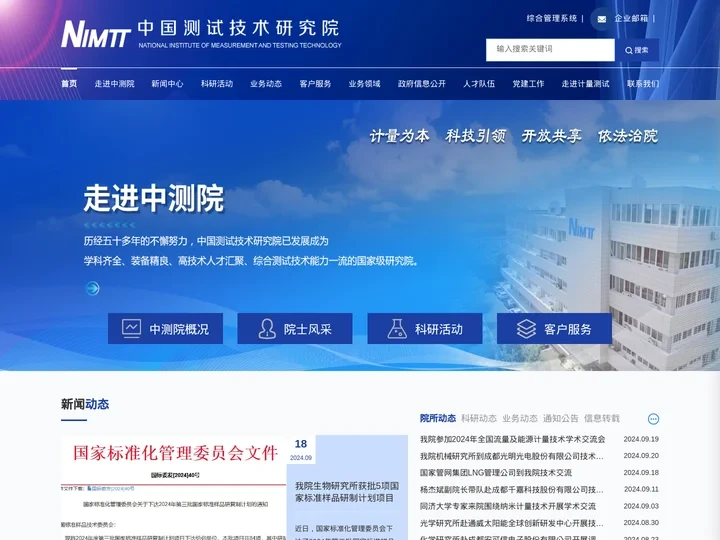Open 客户服务 layers button in banner
Viewport: 720px width, 540px height.
(554, 328)
